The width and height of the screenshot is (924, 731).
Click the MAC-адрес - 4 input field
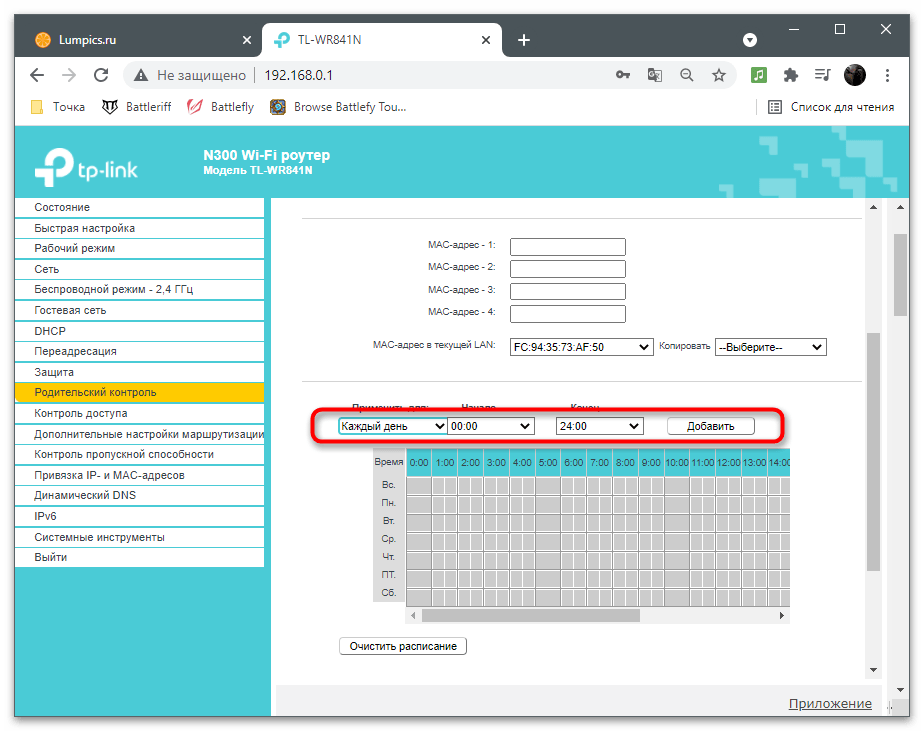(x=567, y=314)
